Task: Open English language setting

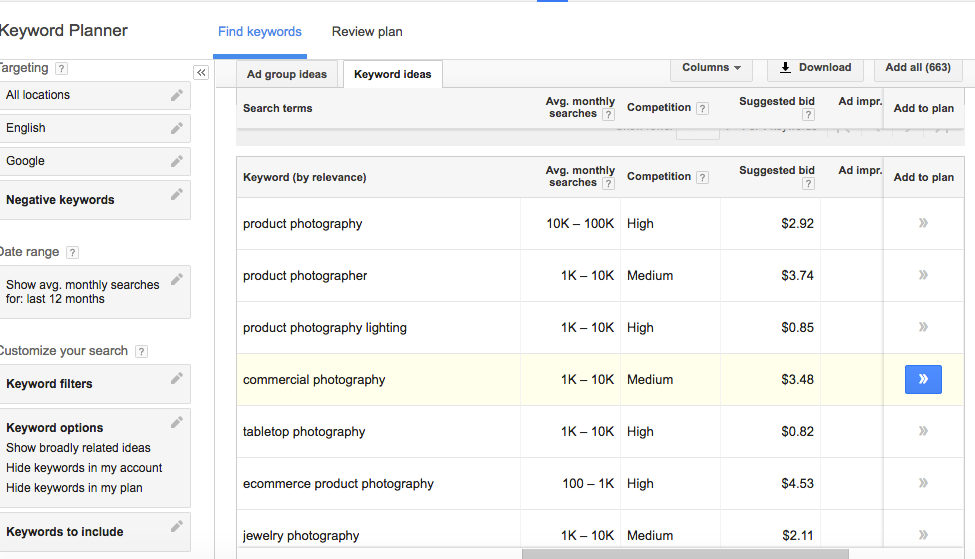Action: pyautogui.click(x=95, y=128)
